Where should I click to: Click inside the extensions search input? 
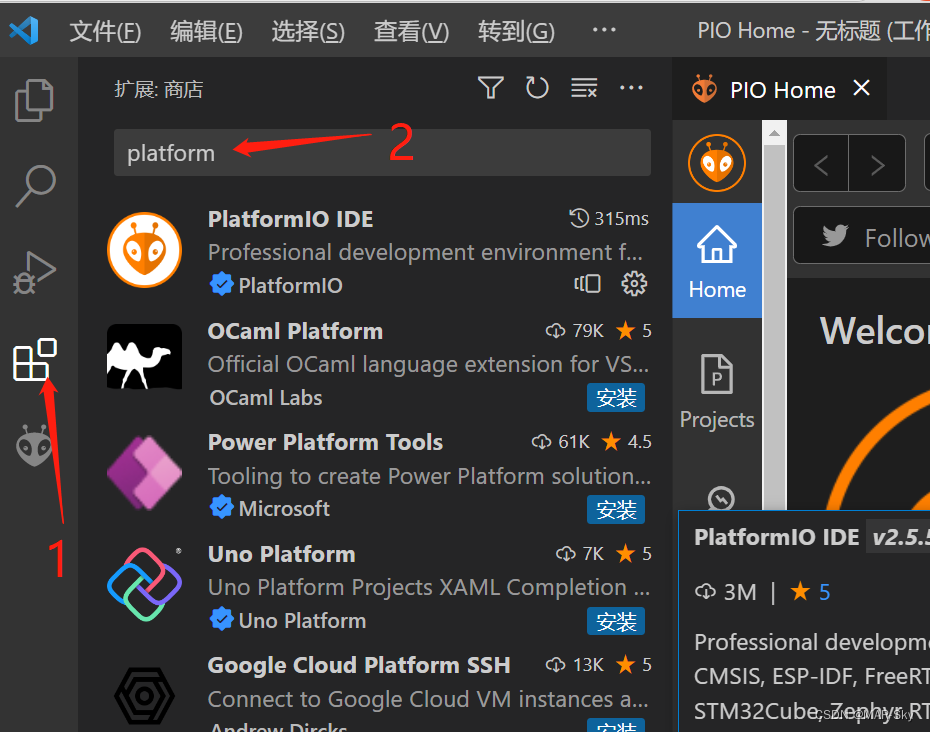300,152
